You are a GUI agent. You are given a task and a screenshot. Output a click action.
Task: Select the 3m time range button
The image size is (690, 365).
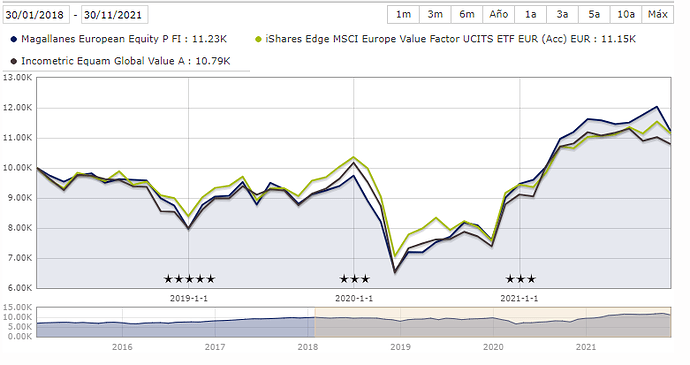435,15
